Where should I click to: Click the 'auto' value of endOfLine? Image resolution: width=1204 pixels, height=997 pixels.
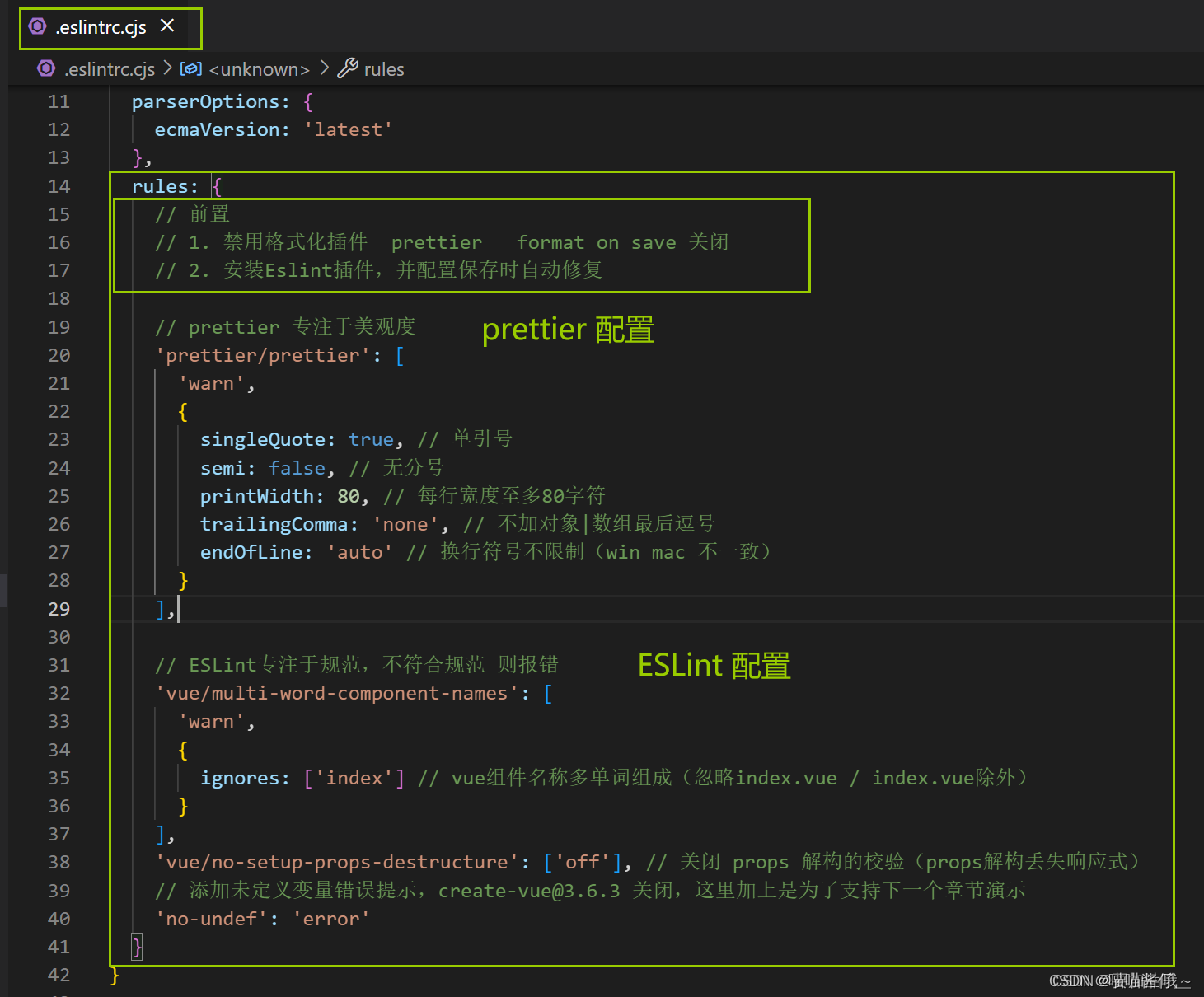(359, 551)
